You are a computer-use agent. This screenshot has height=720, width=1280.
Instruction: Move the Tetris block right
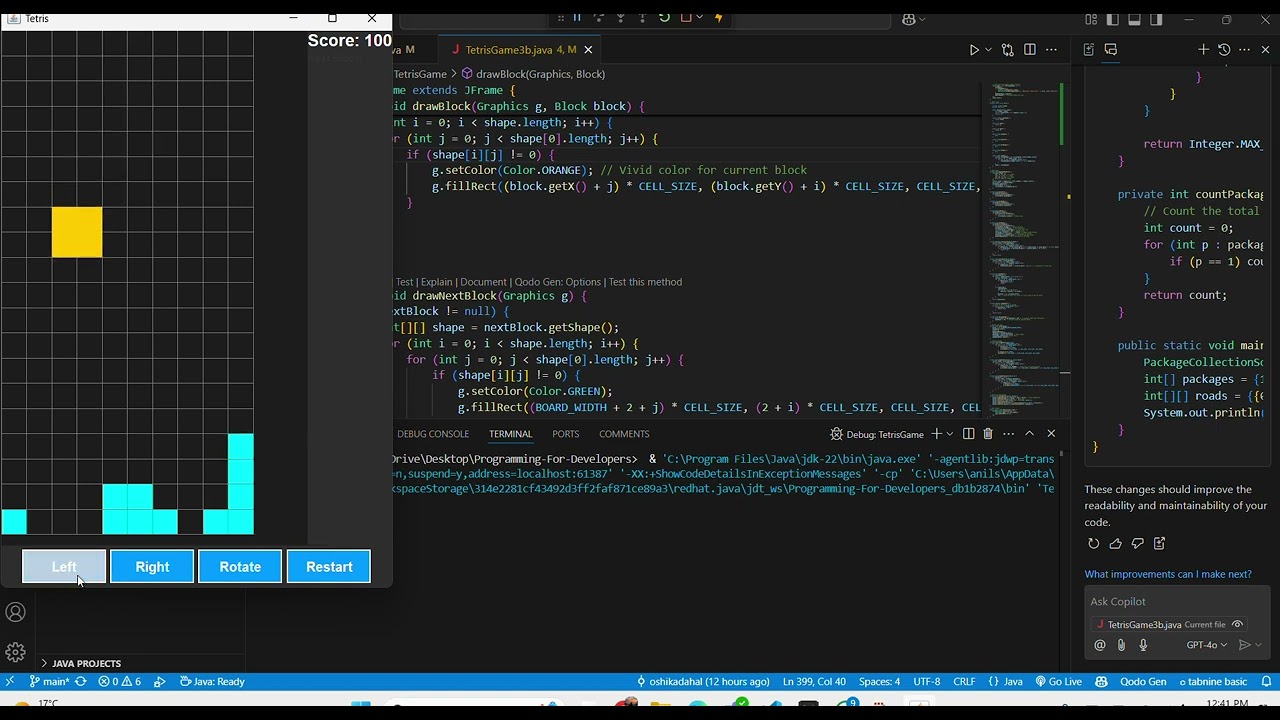152,566
